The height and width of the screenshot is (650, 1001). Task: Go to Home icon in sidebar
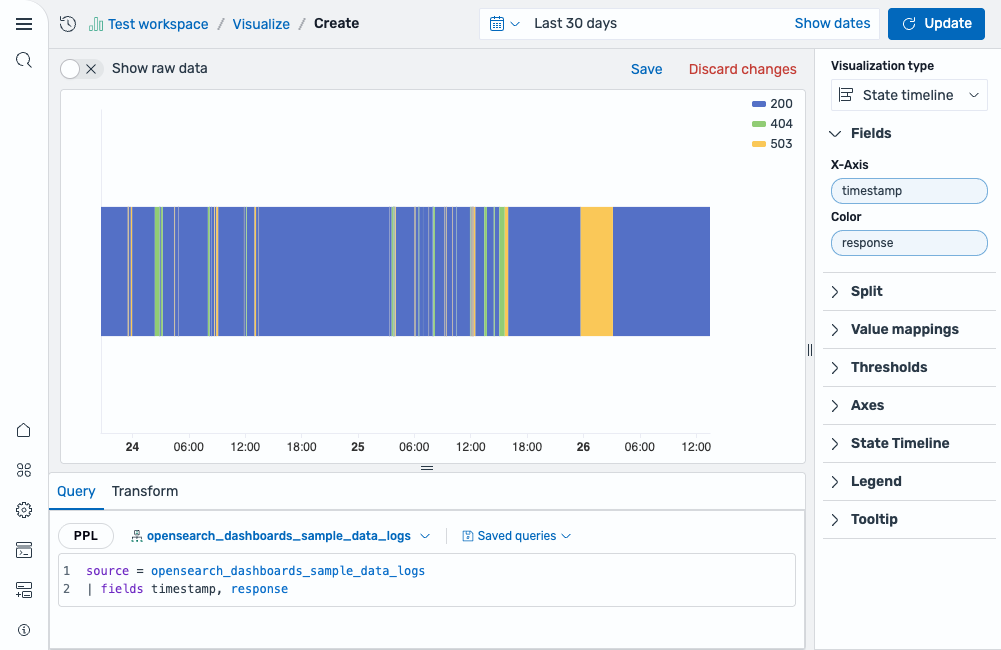(24, 430)
